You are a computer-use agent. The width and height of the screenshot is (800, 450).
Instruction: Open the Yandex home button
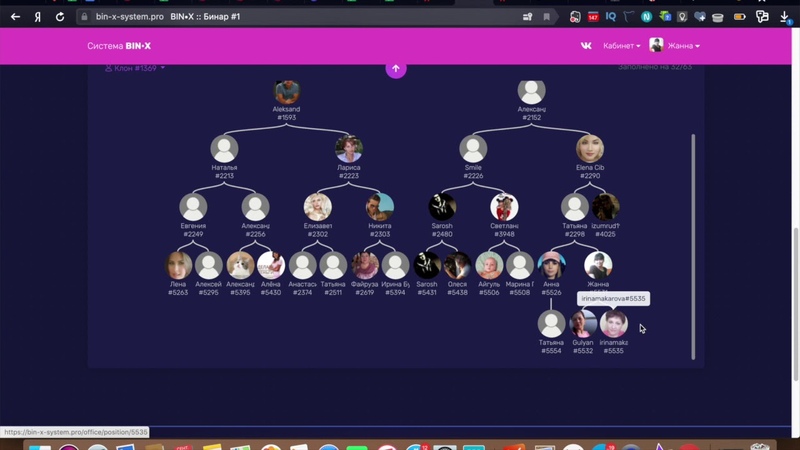38,17
